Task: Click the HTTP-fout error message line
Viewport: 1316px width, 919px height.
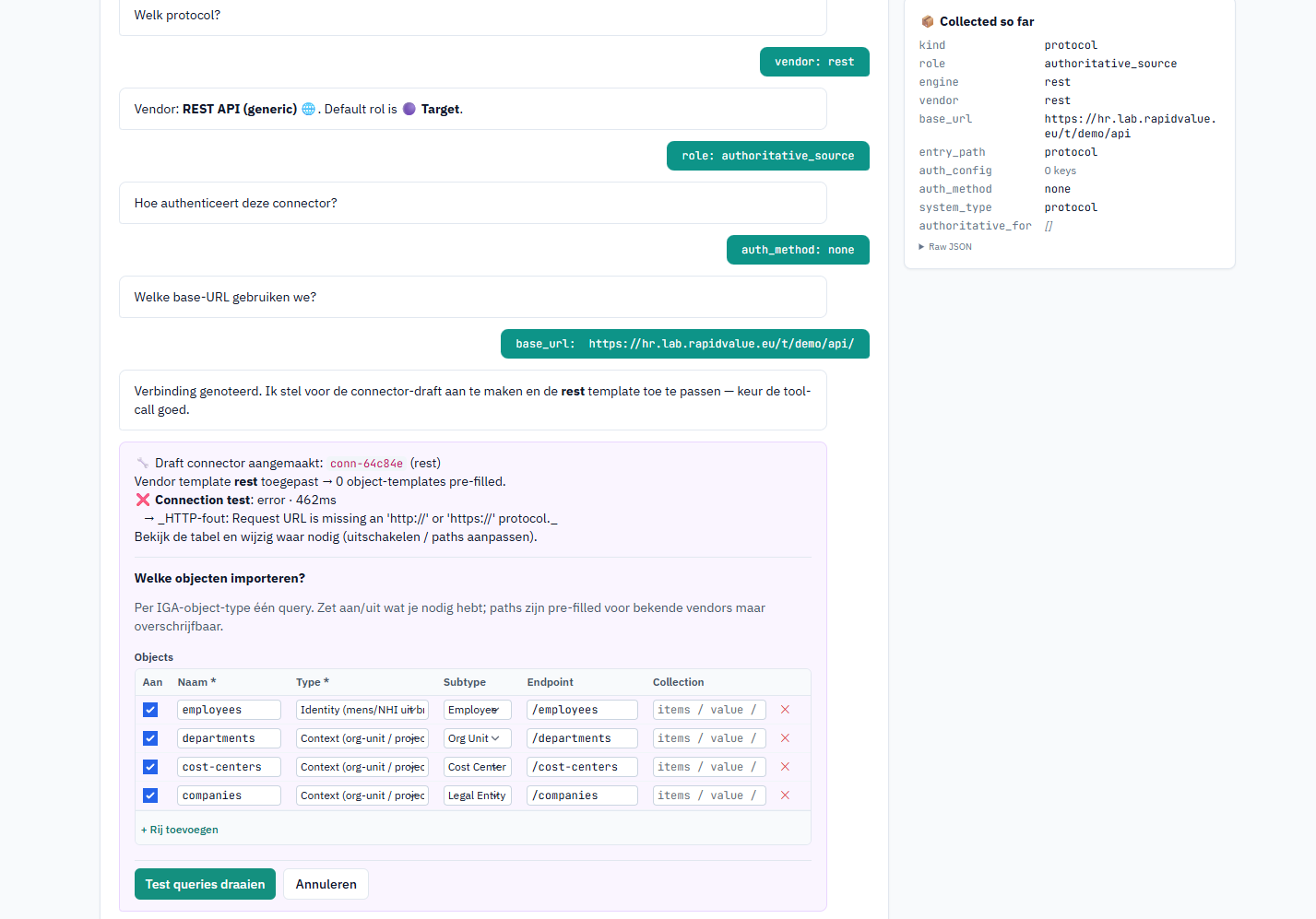Action: coord(350,518)
